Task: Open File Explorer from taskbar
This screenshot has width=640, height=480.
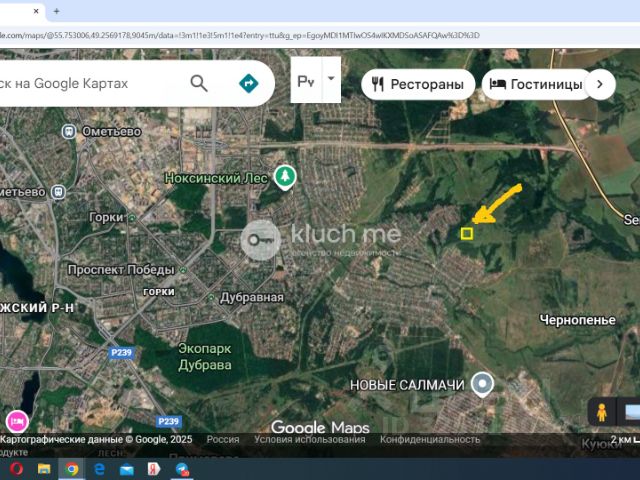Action: (44, 469)
